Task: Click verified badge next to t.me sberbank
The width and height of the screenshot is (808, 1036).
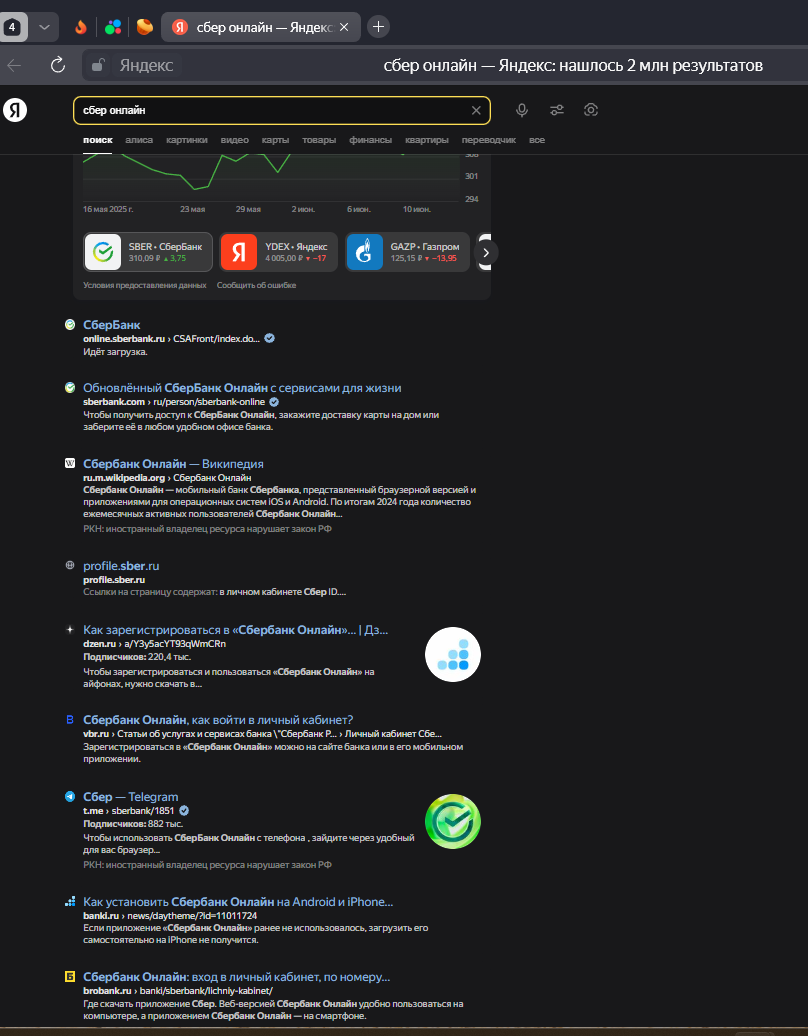Action: (x=184, y=811)
